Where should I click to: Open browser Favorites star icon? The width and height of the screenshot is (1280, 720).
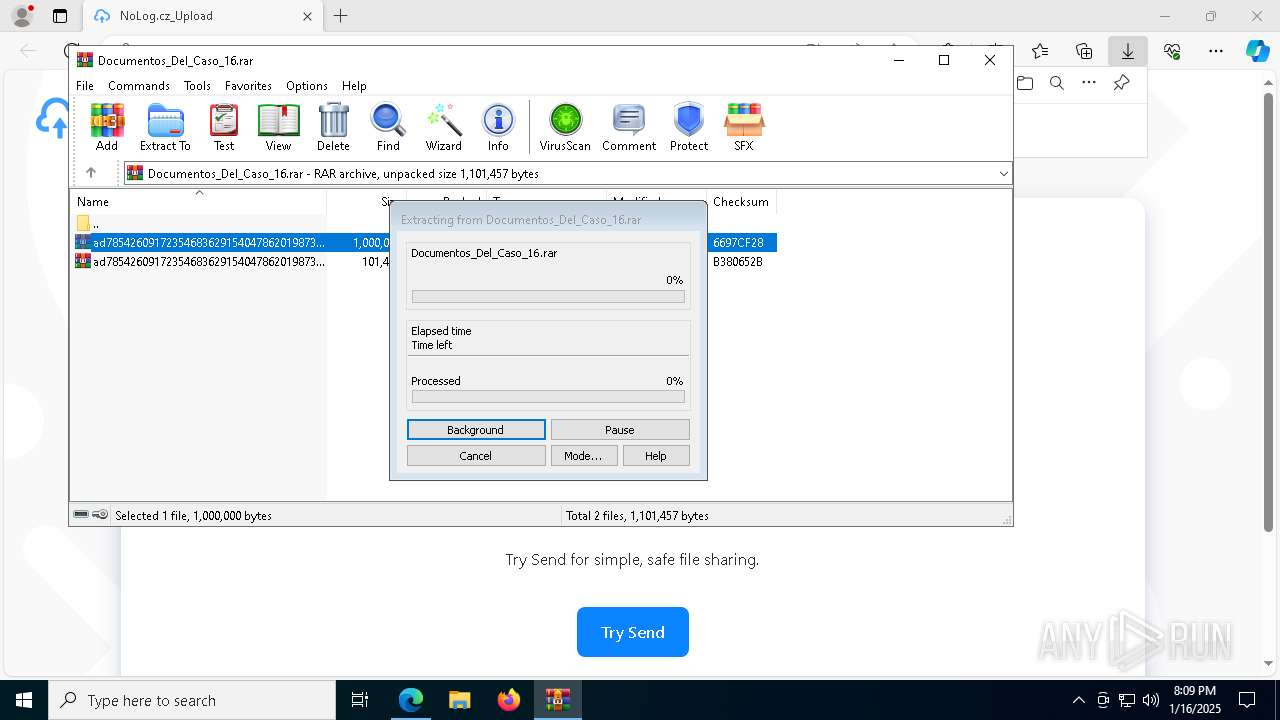pyautogui.click(x=1040, y=51)
